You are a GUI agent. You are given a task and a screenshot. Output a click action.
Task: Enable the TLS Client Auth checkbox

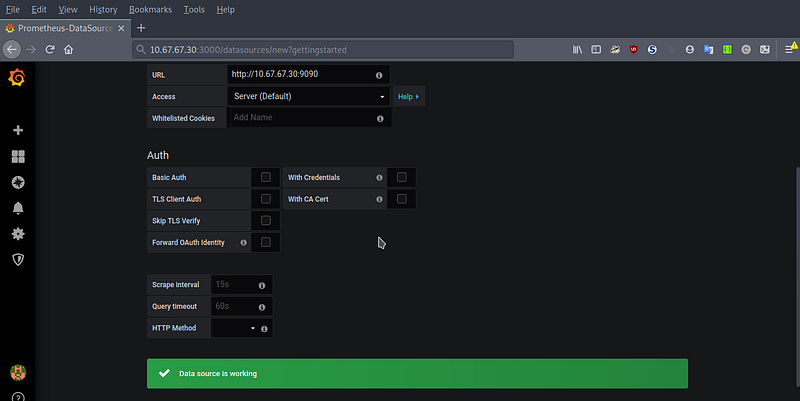point(266,199)
